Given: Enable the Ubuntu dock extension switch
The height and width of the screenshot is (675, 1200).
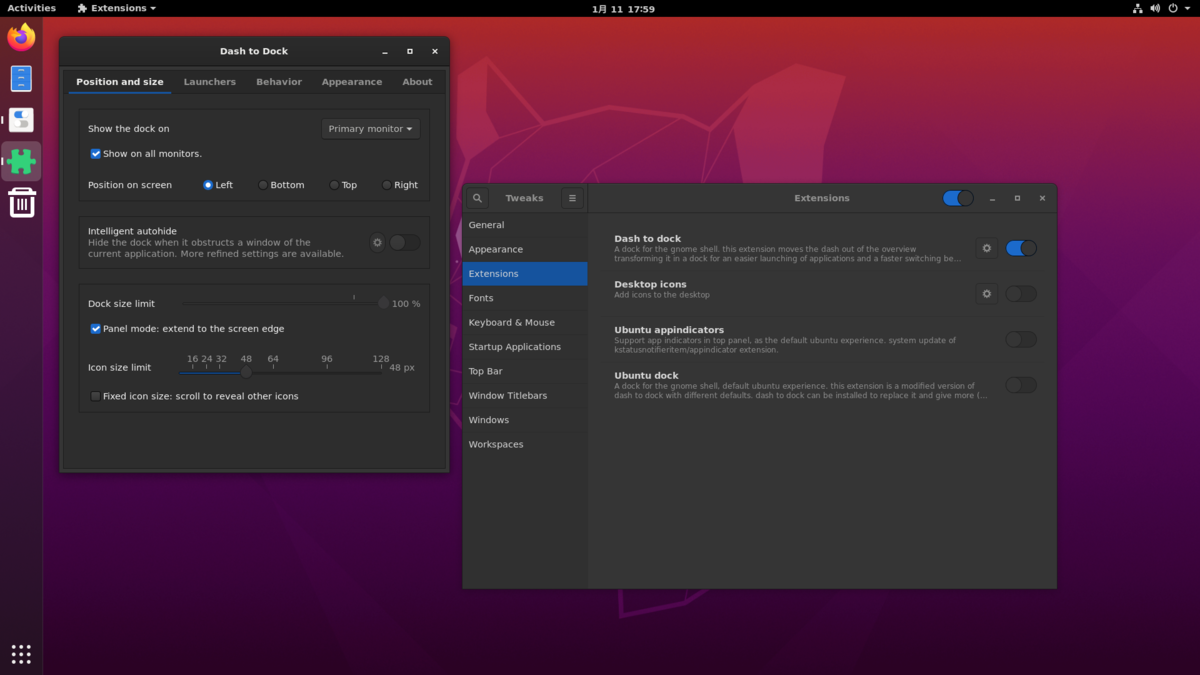Looking at the screenshot, I should (x=1021, y=385).
